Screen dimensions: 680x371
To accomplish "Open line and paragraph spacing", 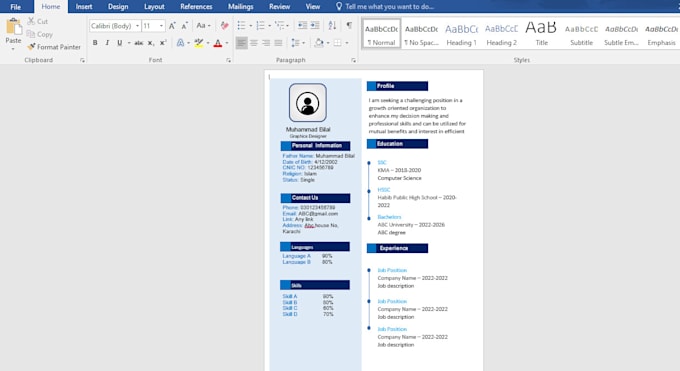I will [295, 43].
